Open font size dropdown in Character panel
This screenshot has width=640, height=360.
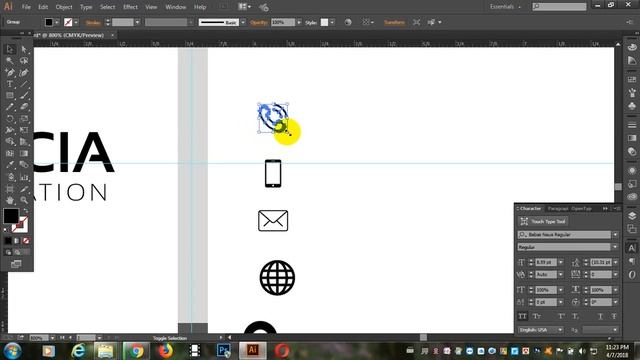click(561, 262)
